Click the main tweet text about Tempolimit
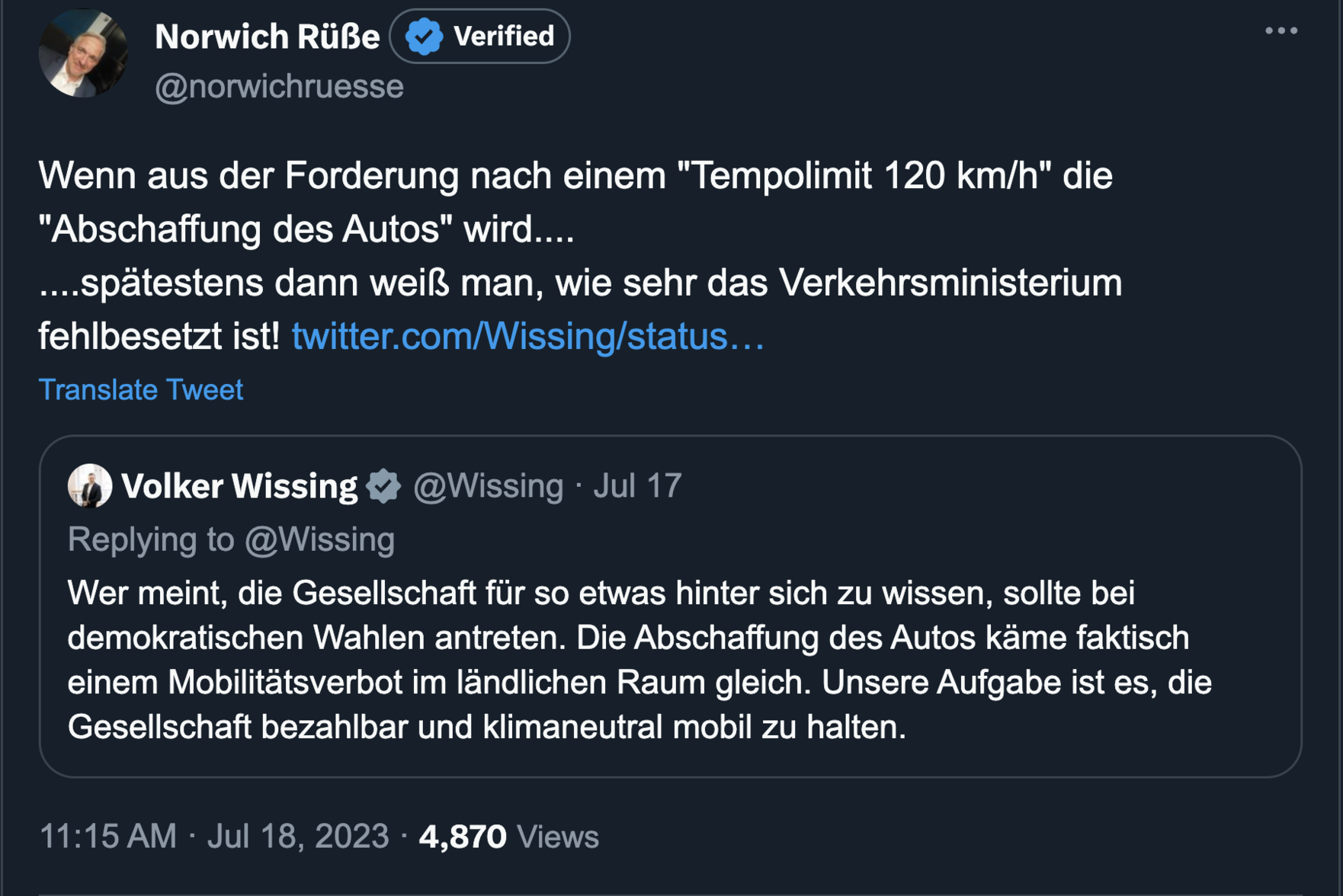Image resolution: width=1343 pixels, height=896 pixels. [575, 229]
